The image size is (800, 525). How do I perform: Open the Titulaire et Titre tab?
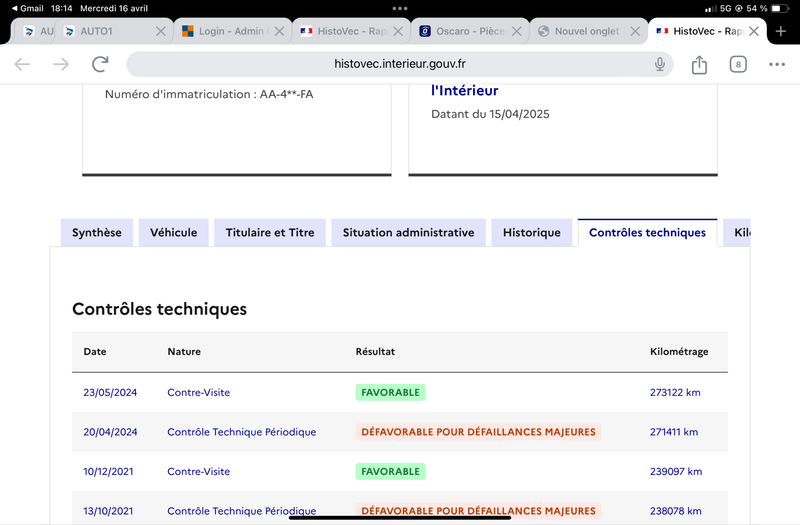(x=270, y=233)
